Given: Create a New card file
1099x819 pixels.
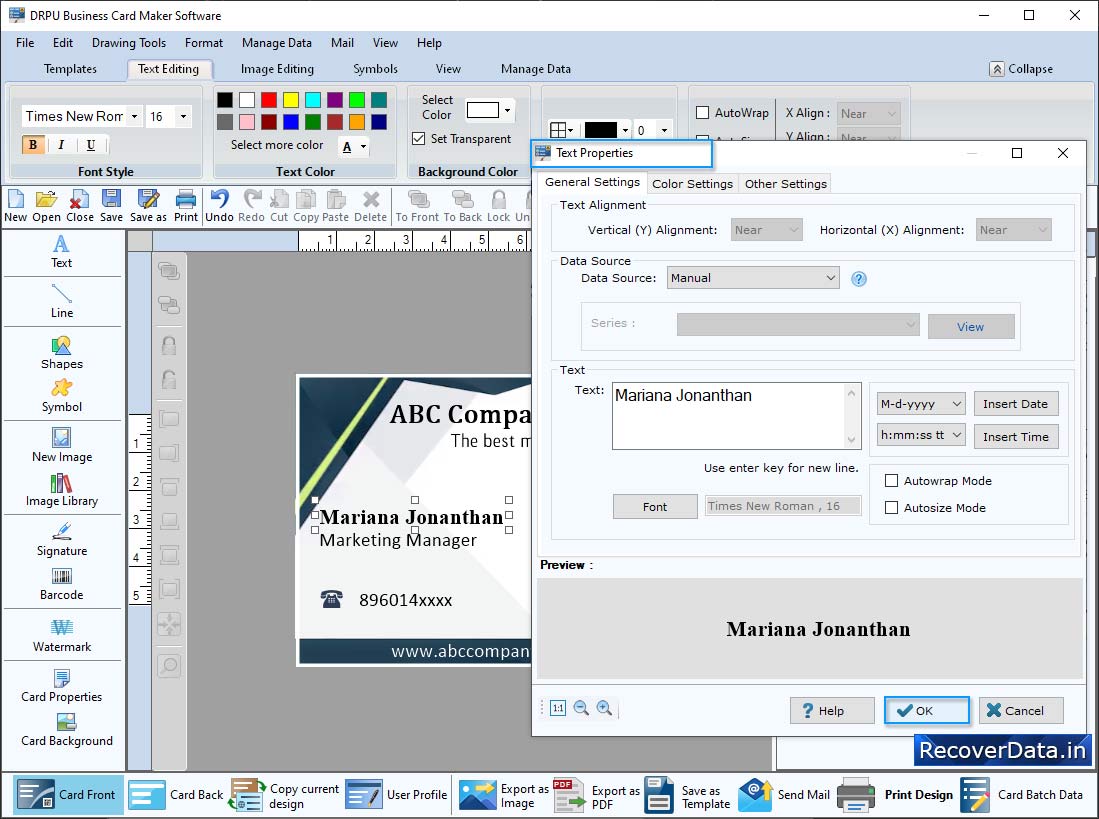Looking at the screenshot, I should (x=15, y=206).
